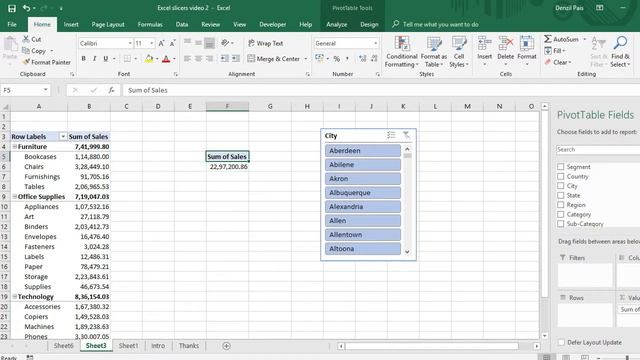
Task: Open the File menu tab
Action: [12, 24]
